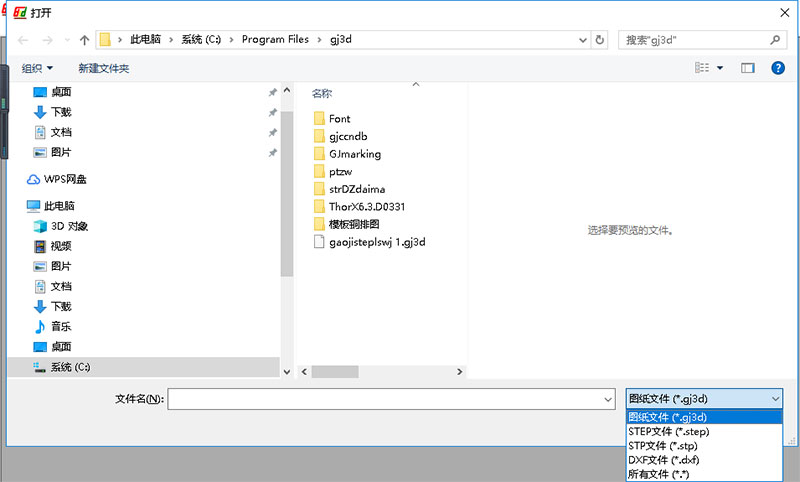Click the 文件名 text input field
800x482 pixels.
click(390, 399)
